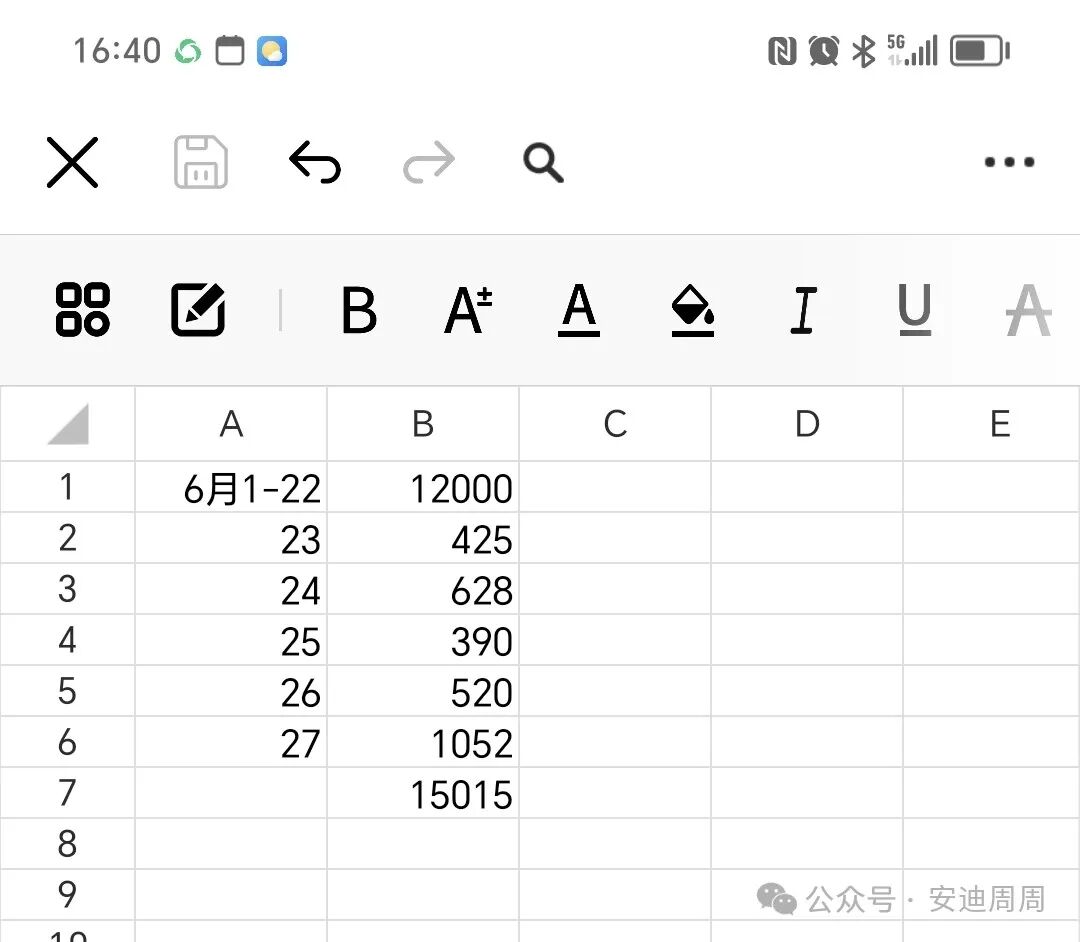
Task: Undo the last edit
Action: point(315,163)
